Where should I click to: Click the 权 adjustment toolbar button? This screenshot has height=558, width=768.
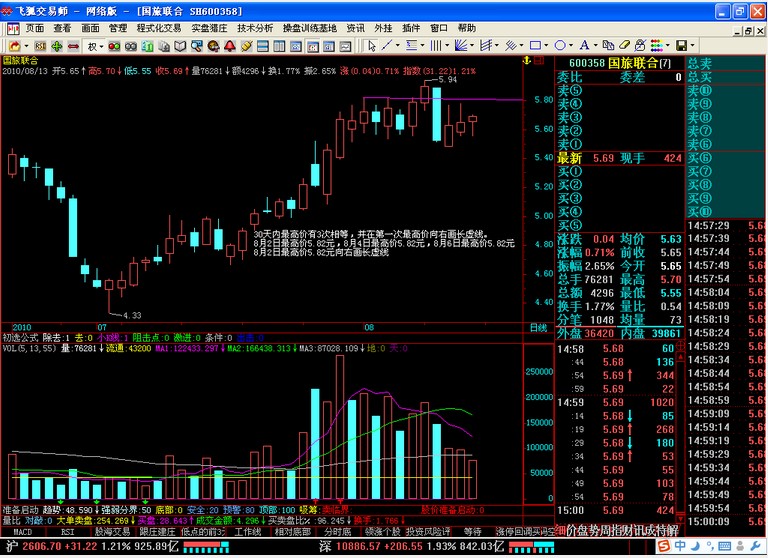pos(92,46)
